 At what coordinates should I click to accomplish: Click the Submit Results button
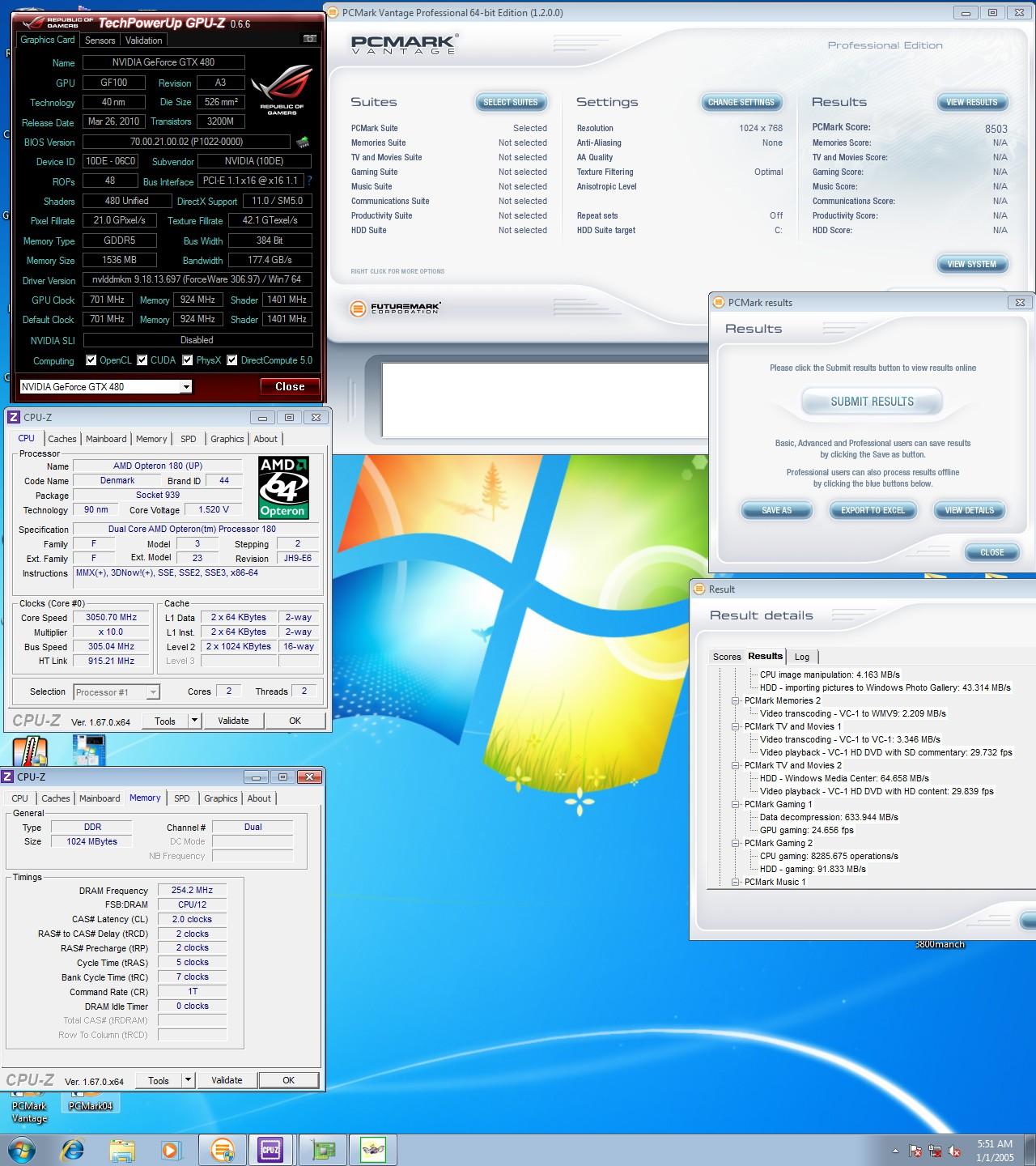872,402
